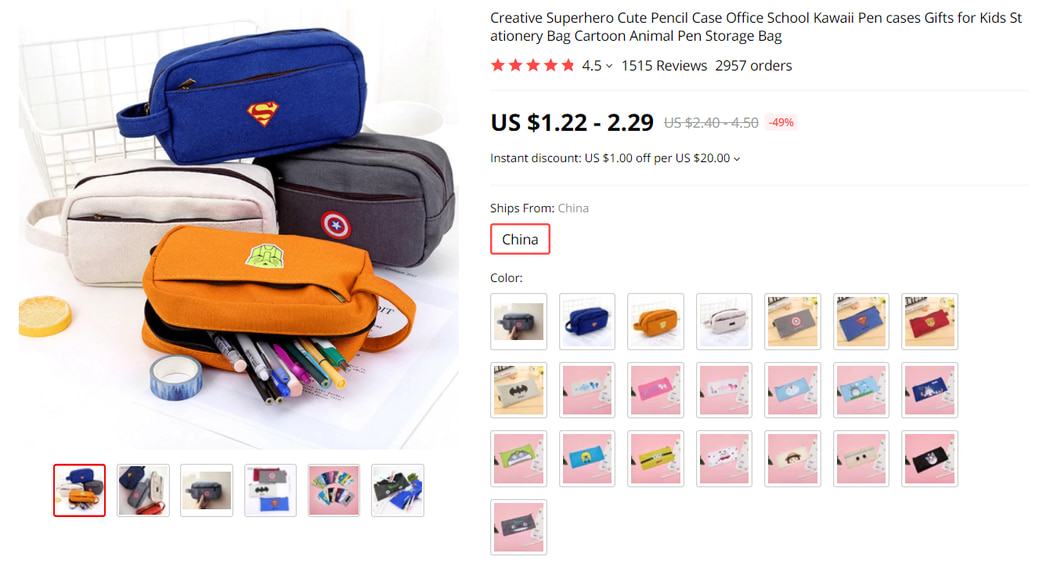Select the last color swatch in bottom row

(x=518, y=527)
